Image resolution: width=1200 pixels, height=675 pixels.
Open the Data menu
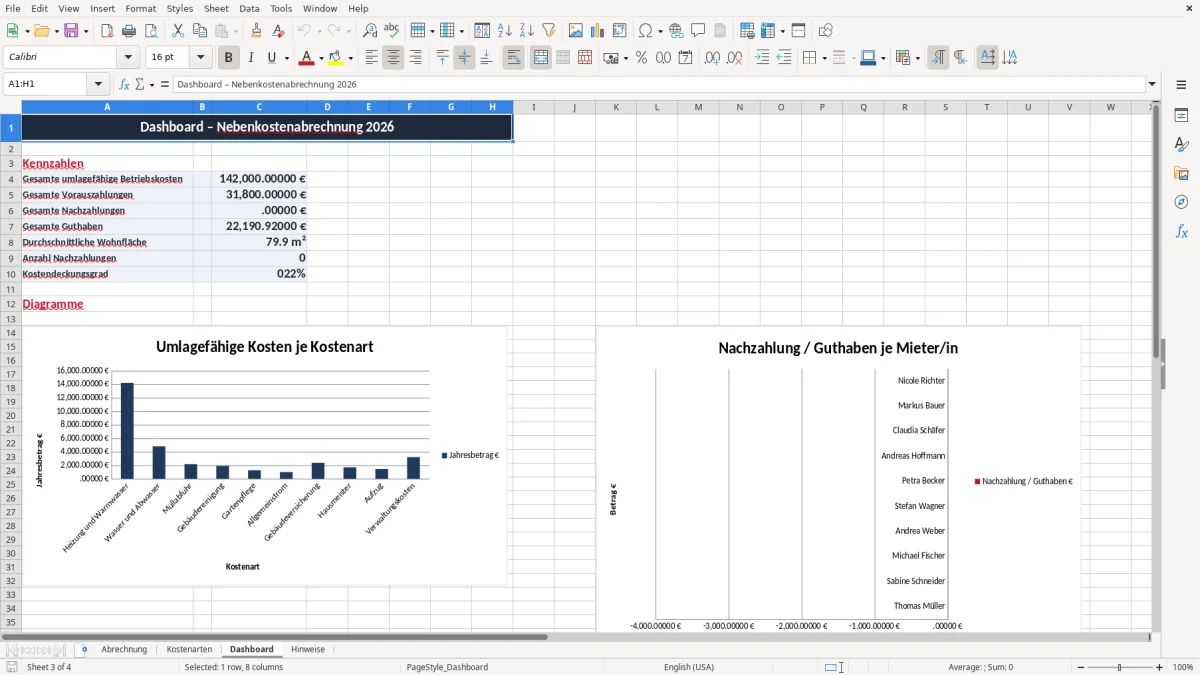coord(249,8)
